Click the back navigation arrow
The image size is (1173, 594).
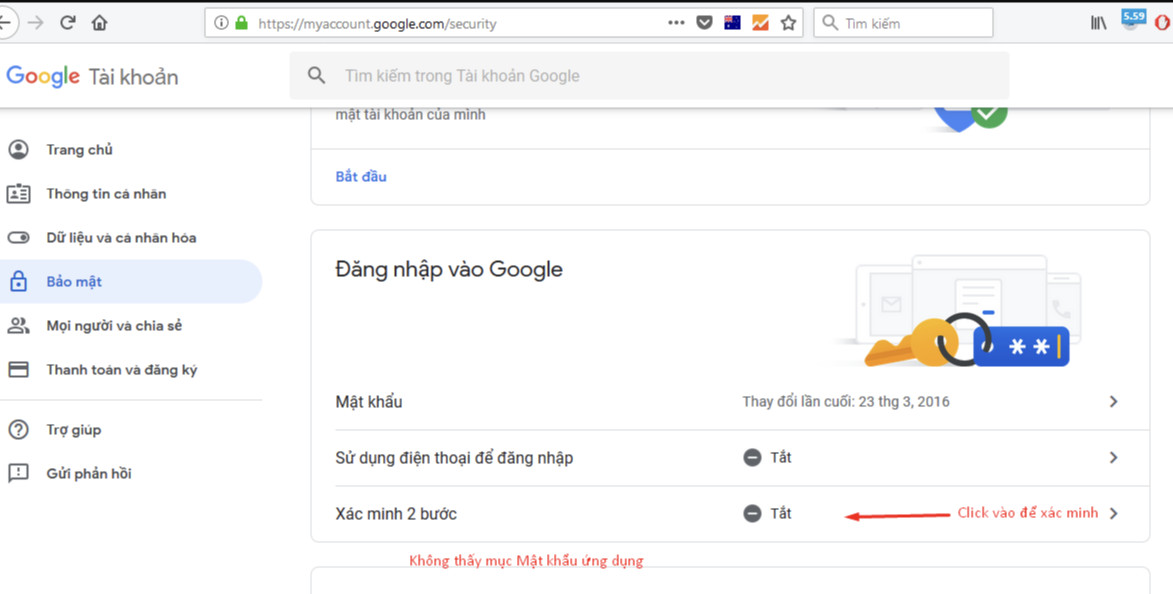(4, 22)
